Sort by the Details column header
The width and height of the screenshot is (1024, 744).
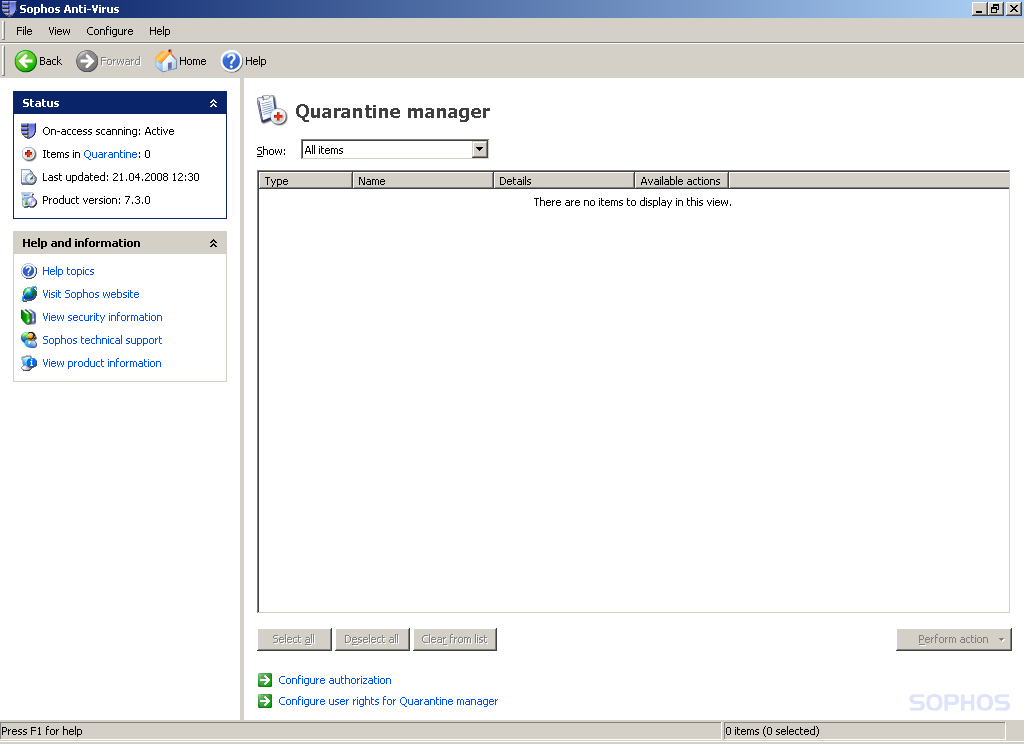pos(564,180)
